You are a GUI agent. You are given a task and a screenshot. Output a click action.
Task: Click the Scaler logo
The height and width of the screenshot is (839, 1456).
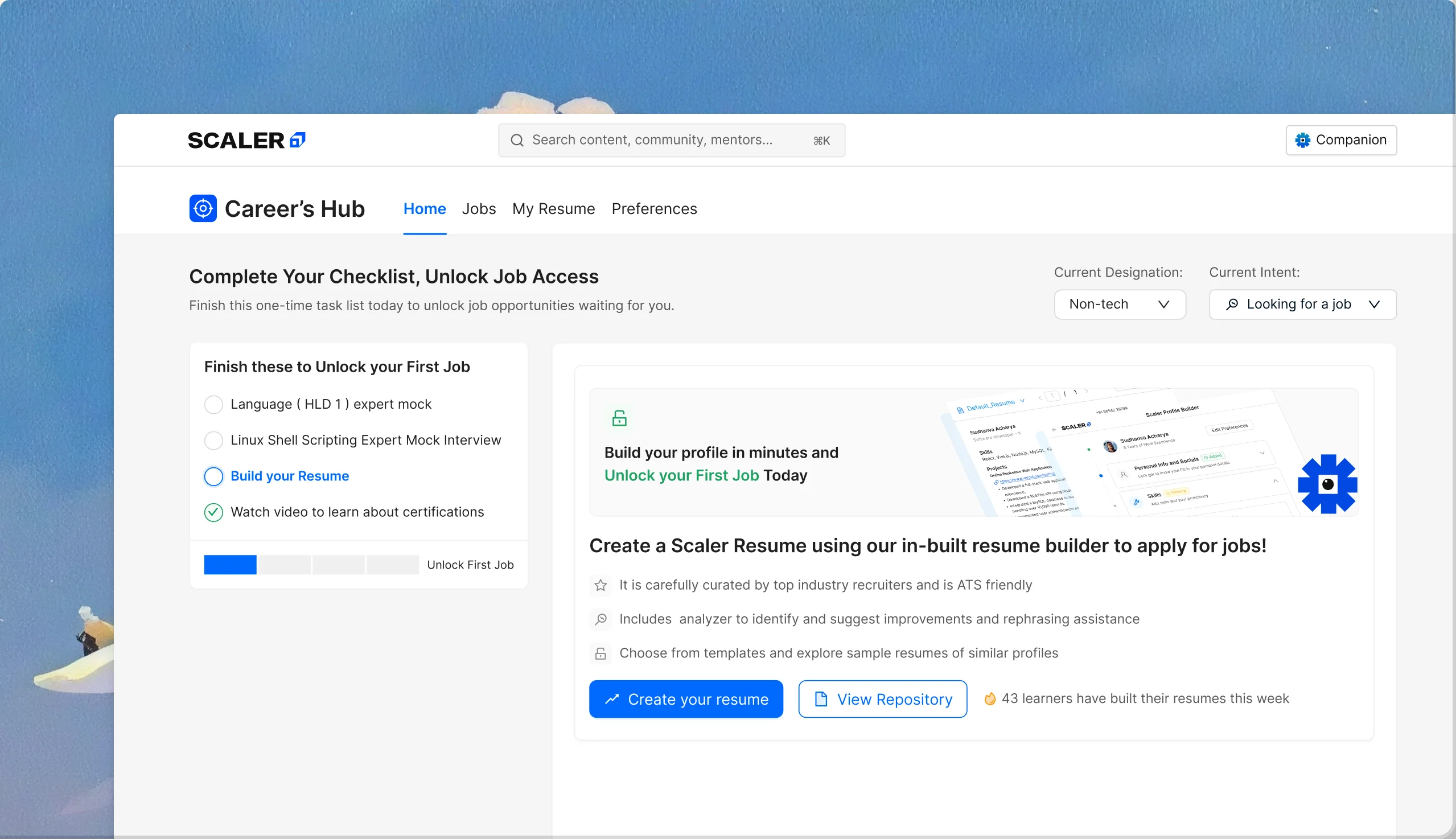pos(246,140)
